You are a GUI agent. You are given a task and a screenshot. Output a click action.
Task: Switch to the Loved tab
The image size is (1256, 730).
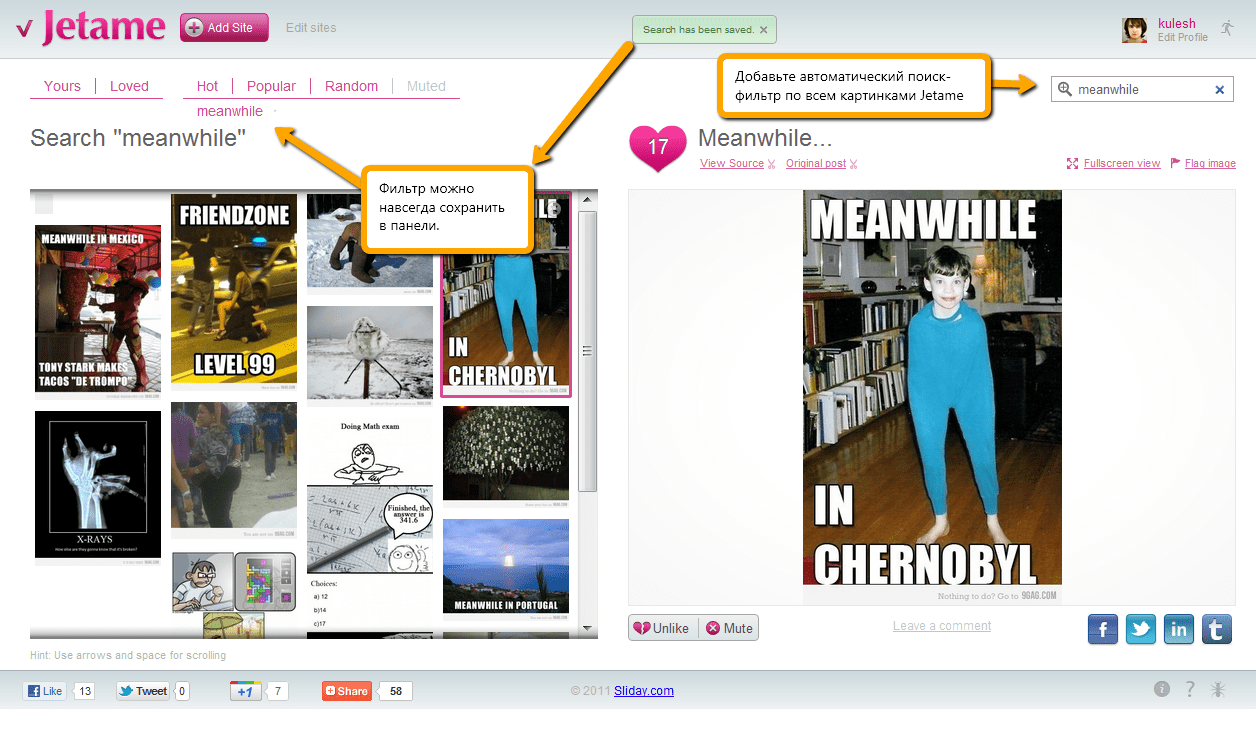pyautogui.click(x=129, y=86)
